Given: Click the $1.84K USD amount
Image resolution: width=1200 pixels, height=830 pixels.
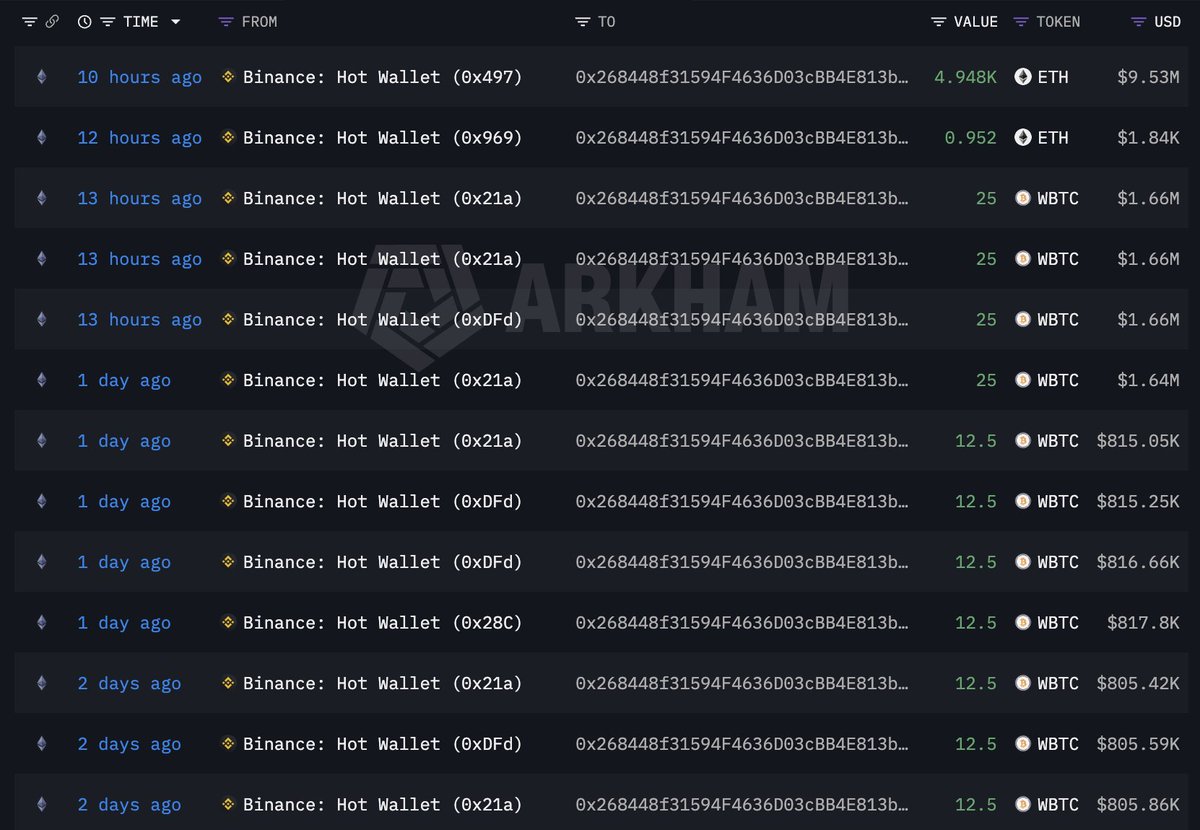Looking at the screenshot, I should (1148, 138).
